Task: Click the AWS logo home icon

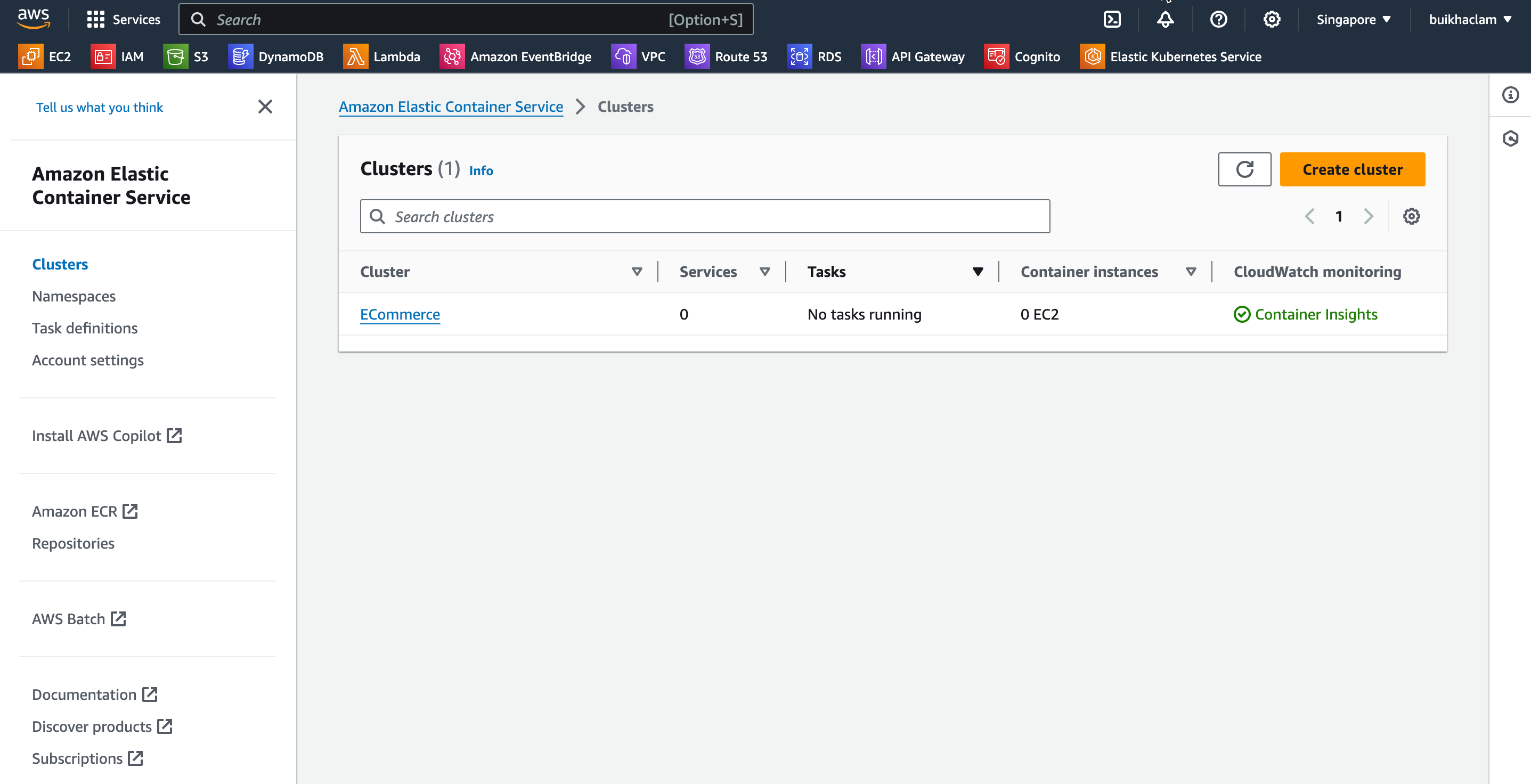Action: 33,19
